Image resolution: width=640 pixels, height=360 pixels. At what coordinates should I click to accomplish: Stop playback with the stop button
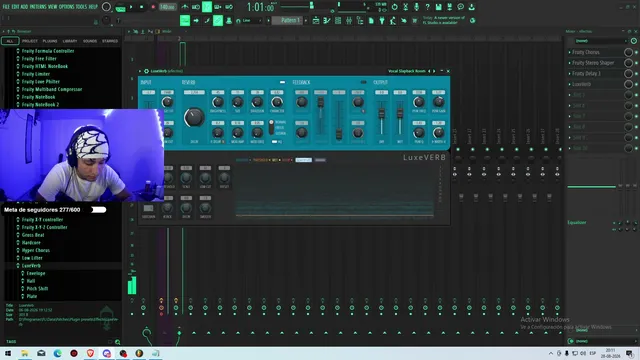tap(142, 7)
